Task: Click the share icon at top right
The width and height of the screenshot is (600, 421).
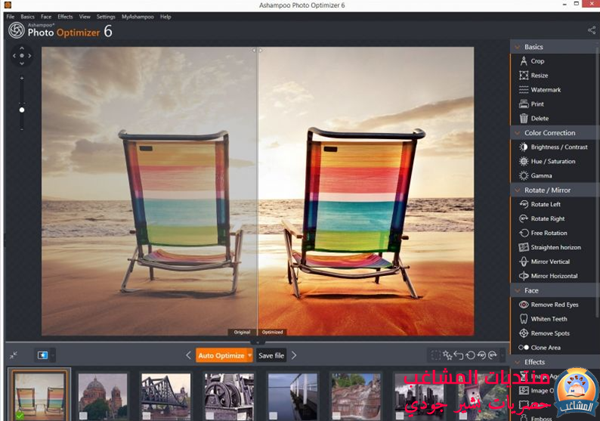Action: point(591,30)
